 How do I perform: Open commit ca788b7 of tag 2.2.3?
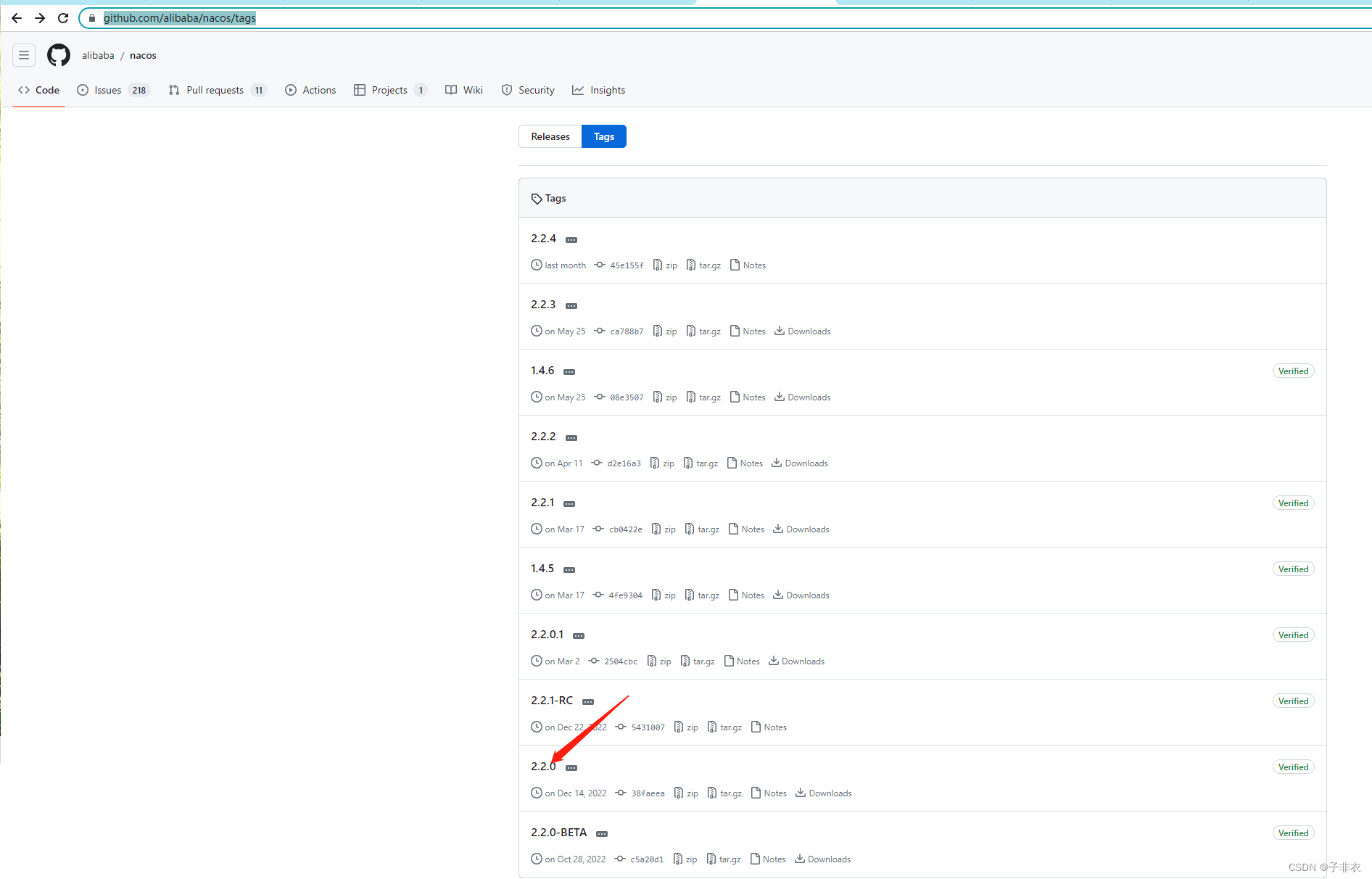[619, 331]
